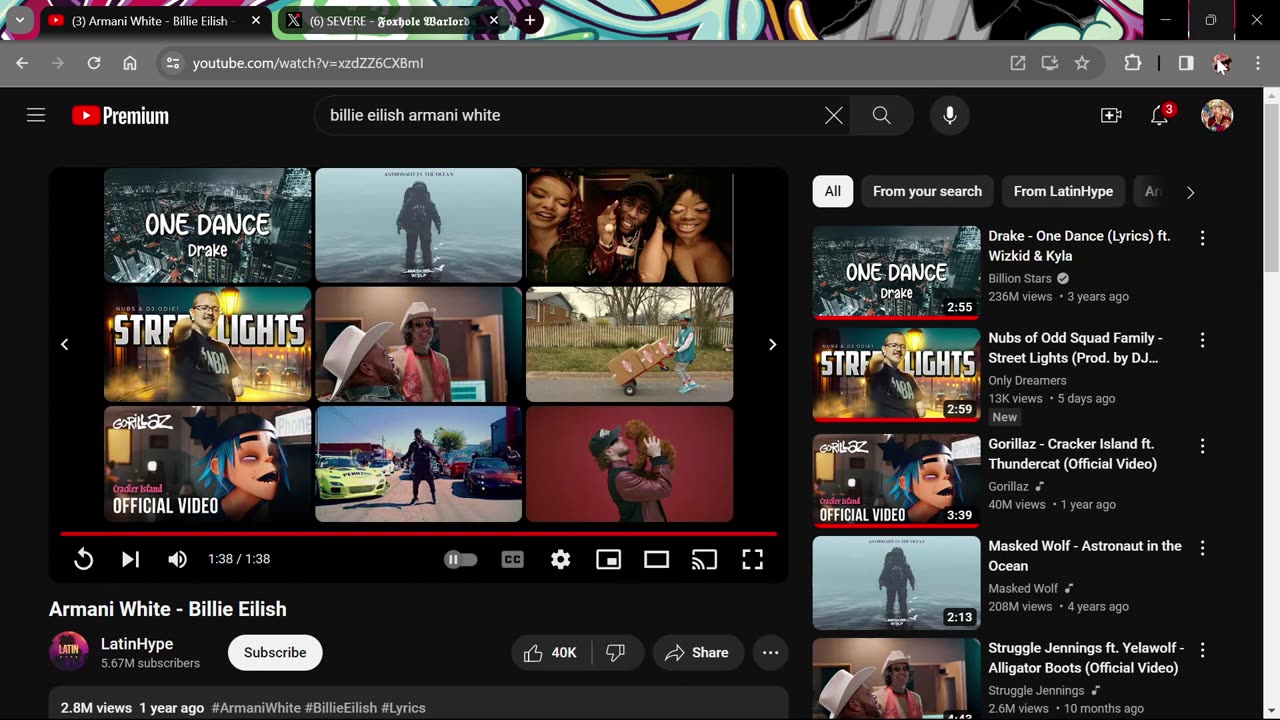Show next suggested videos in player
The width and height of the screenshot is (1280, 720).
click(x=772, y=344)
